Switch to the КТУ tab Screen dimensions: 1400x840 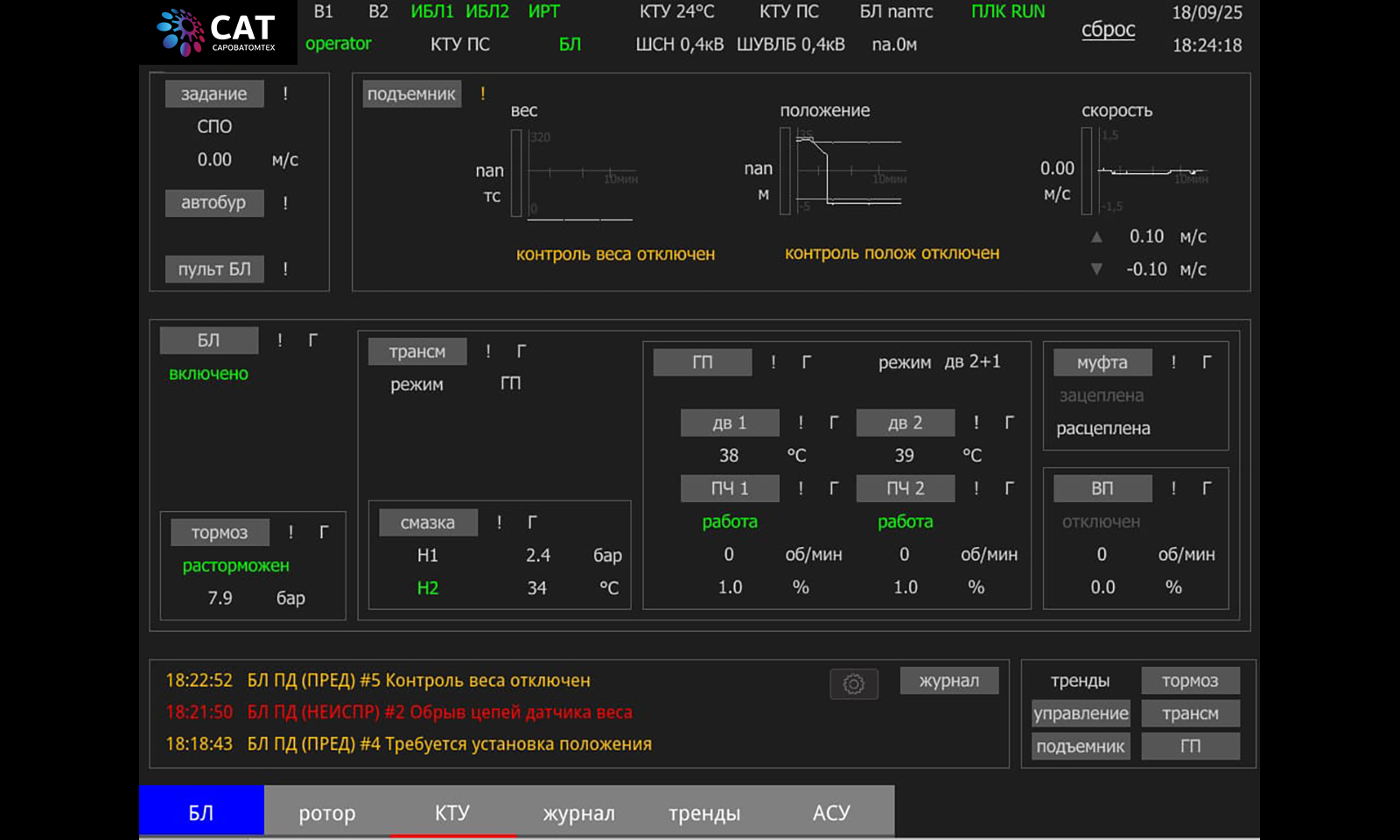[x=452, y=813]
